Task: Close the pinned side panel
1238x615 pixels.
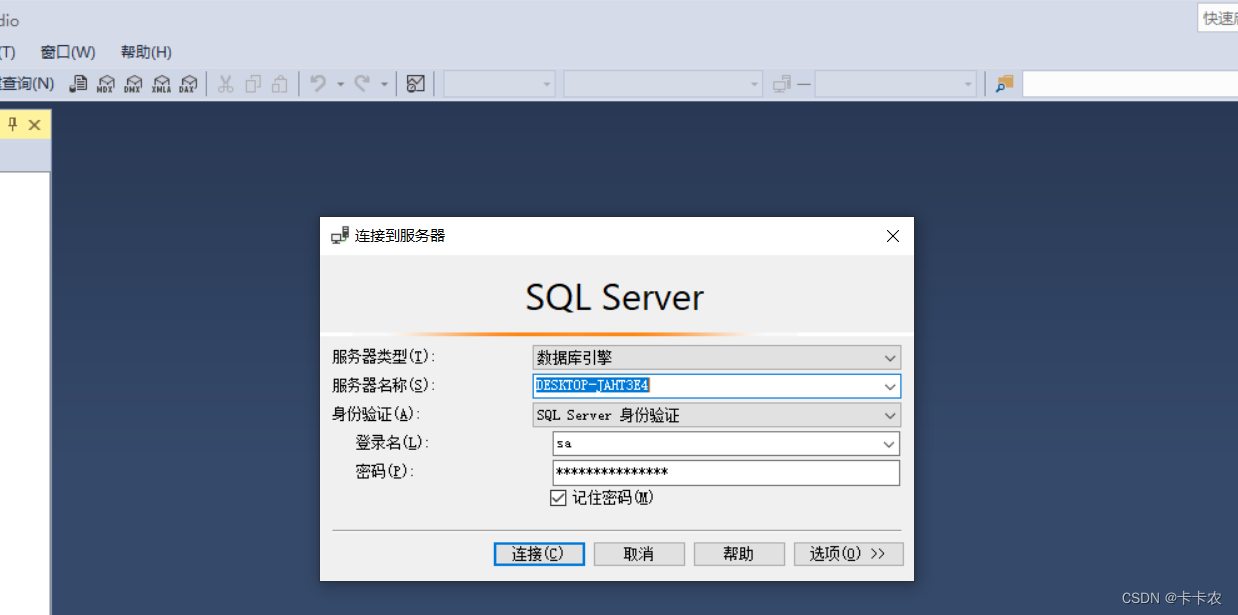Action: tap(34, 124)
